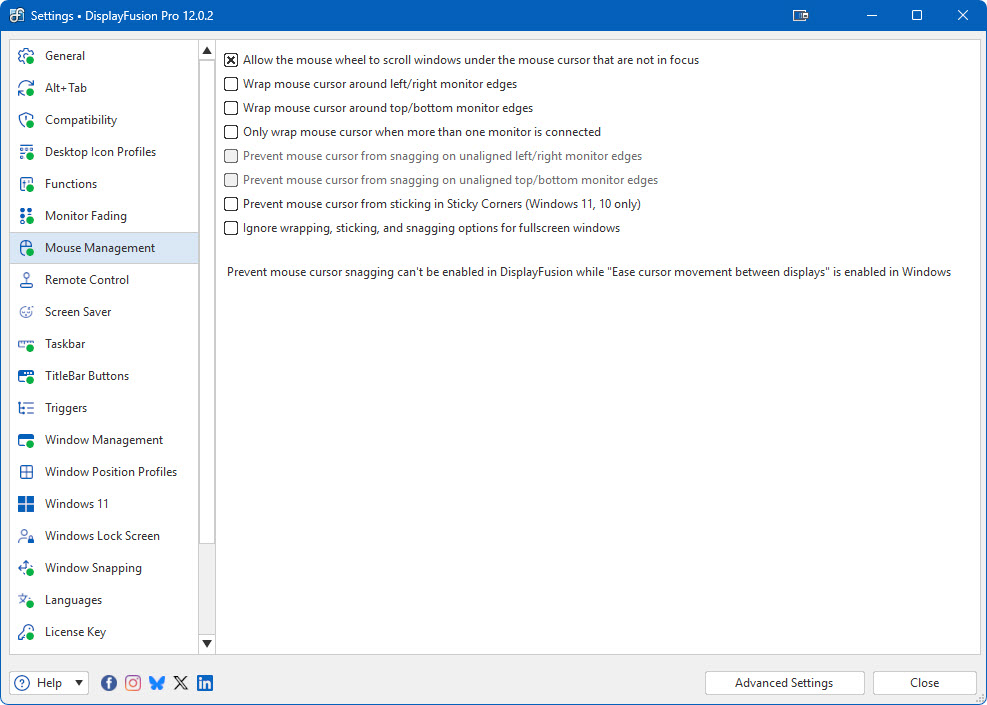Enable wrap mouse cursor around left/right edges

(x=231, y=84)
